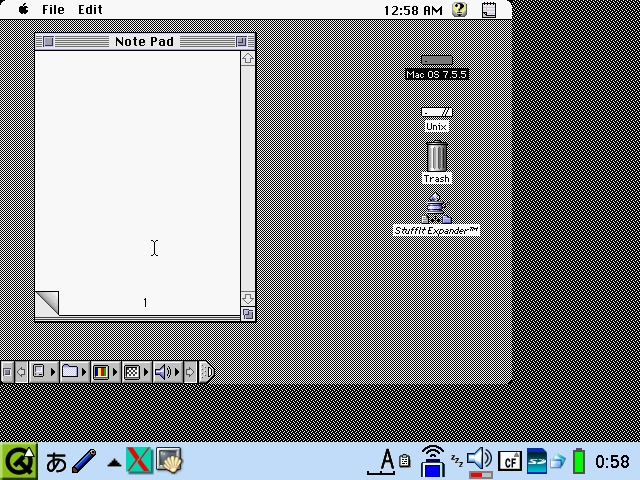The height and width of the screenshot is (480, 640).
Task: Open the Qtopia Q start menu
Action: 18,461
